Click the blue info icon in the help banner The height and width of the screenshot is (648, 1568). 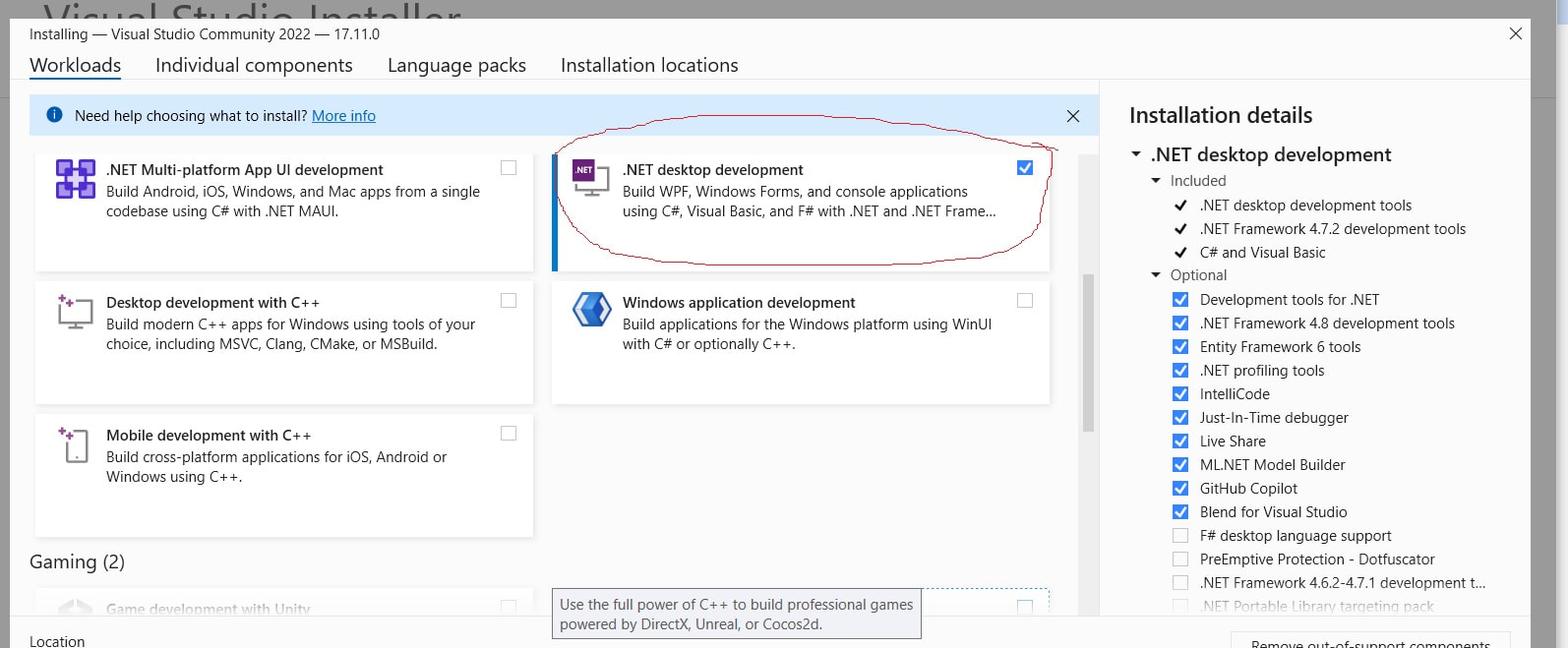[55, 115]
